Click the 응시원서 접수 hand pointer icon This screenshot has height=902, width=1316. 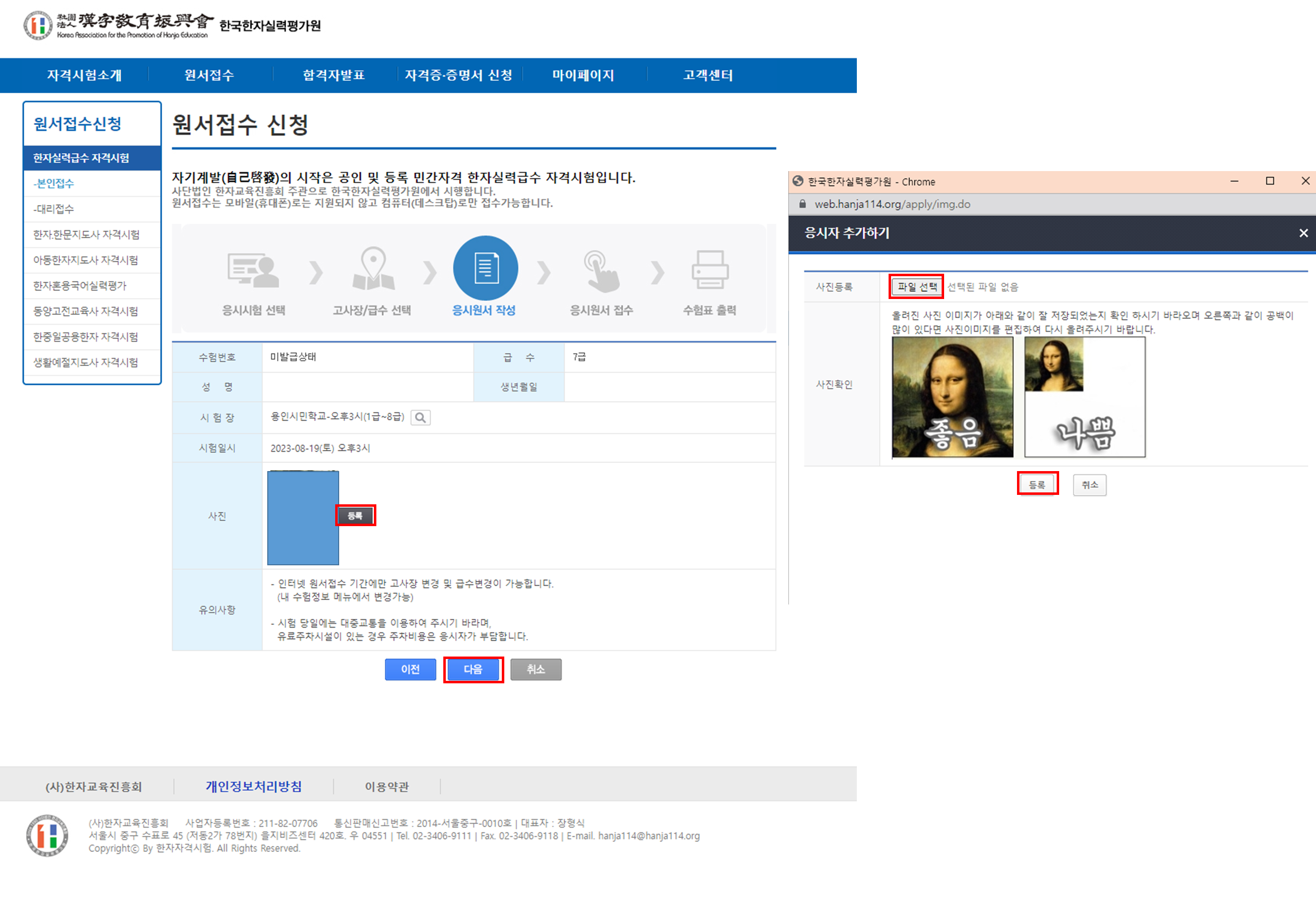601,271
